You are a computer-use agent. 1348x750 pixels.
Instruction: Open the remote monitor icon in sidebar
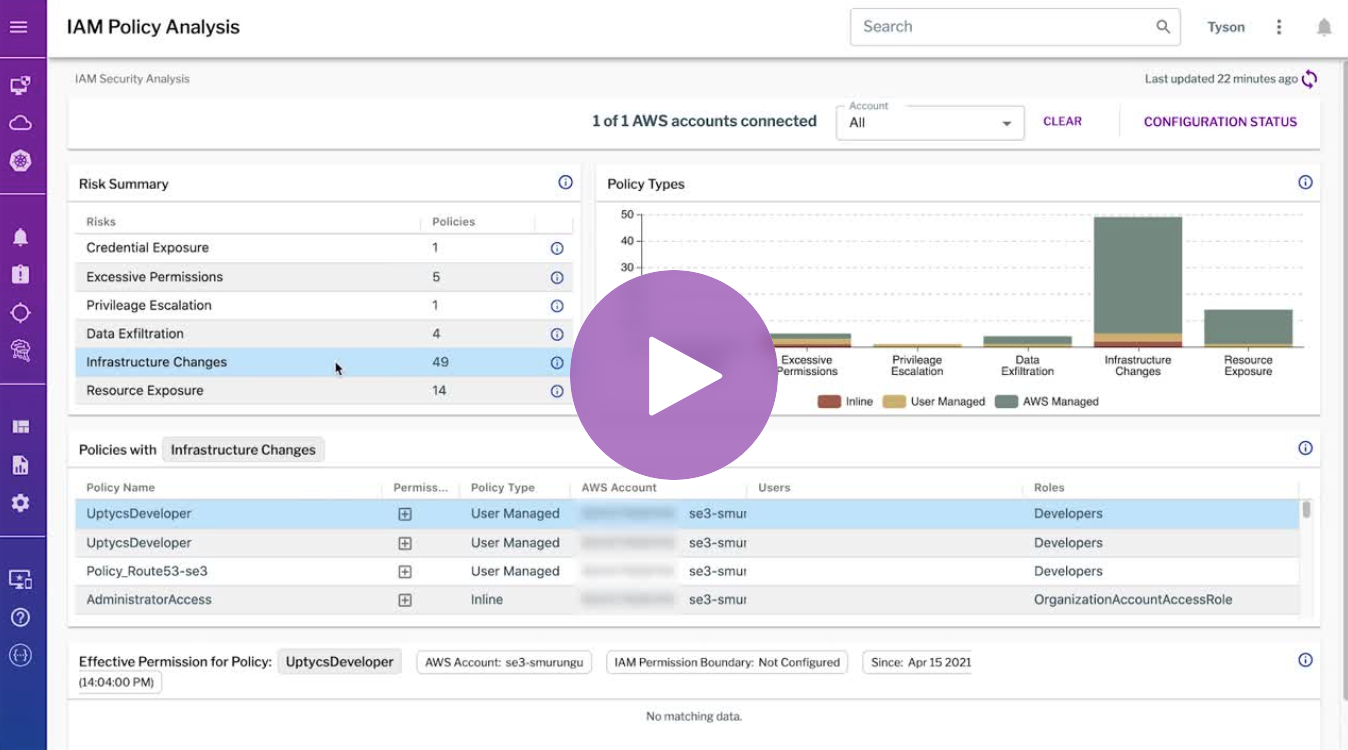click(20, 579)
